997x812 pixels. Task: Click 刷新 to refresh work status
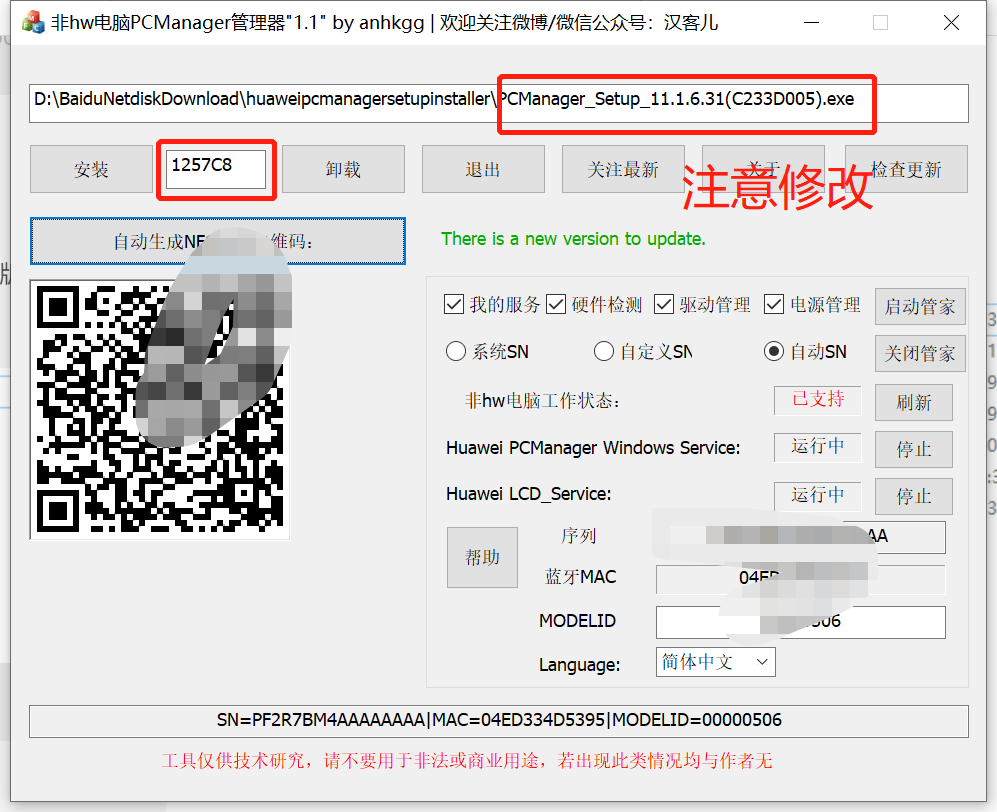(913, 402)
